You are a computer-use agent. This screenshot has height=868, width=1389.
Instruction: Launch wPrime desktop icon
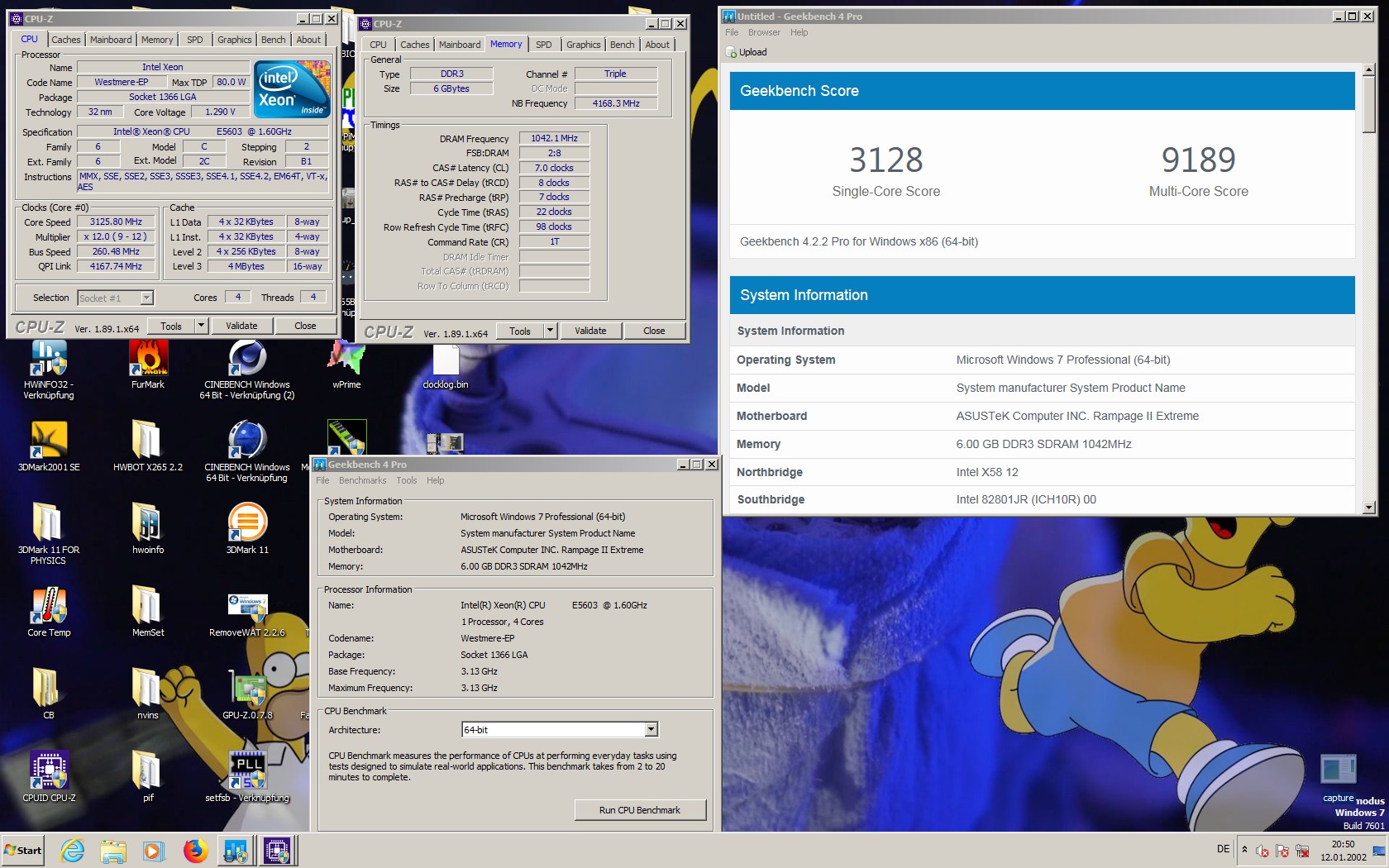pos(346,365)
